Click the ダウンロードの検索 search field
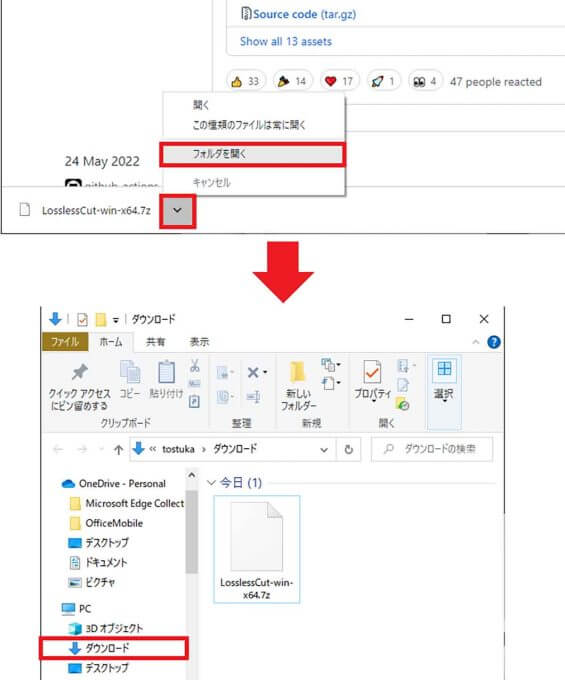Image resolution: width=565 pixels, height=680 pixels. (x=432, y=449)
